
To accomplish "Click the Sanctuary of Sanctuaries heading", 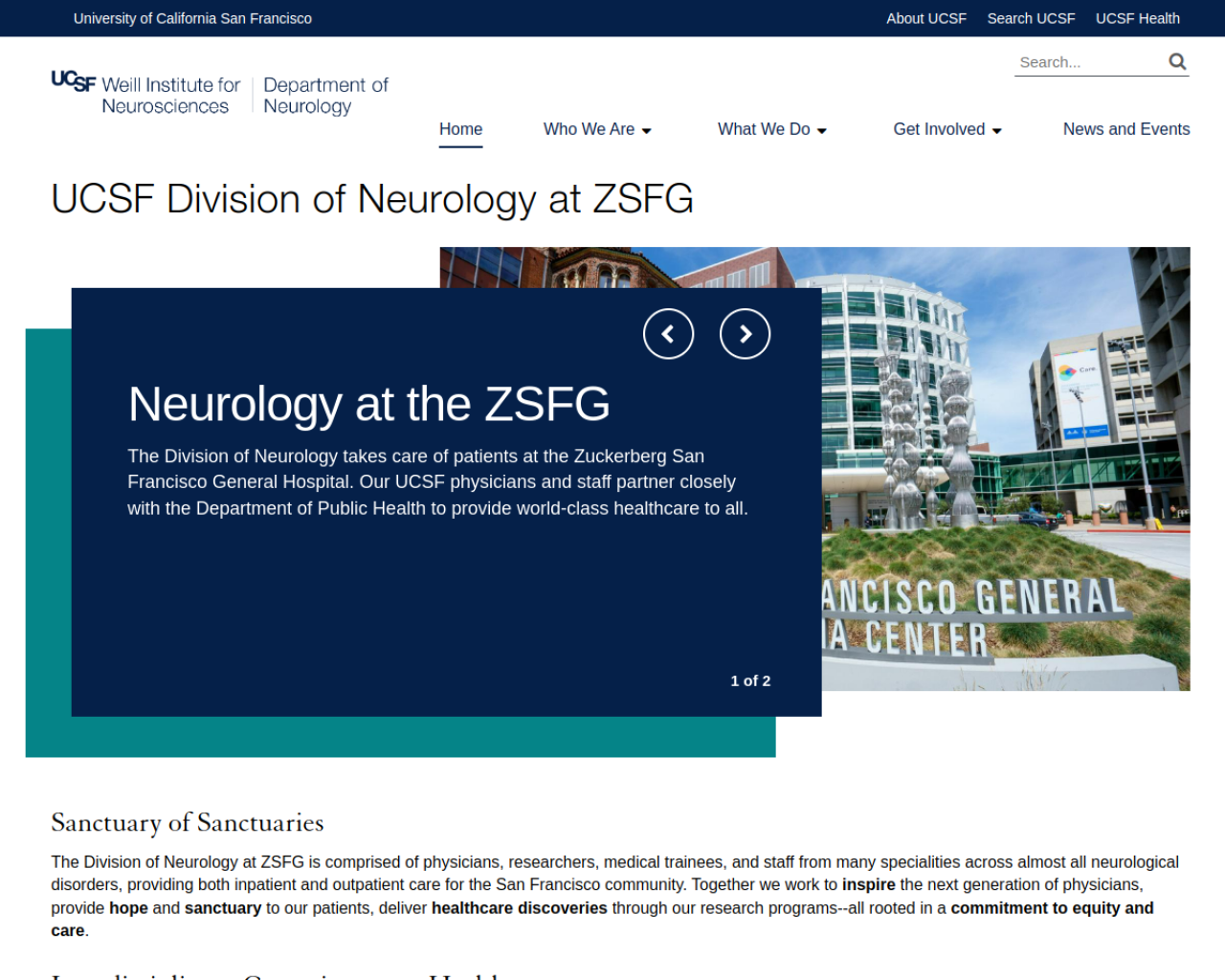I will click(x=188, y=823).
